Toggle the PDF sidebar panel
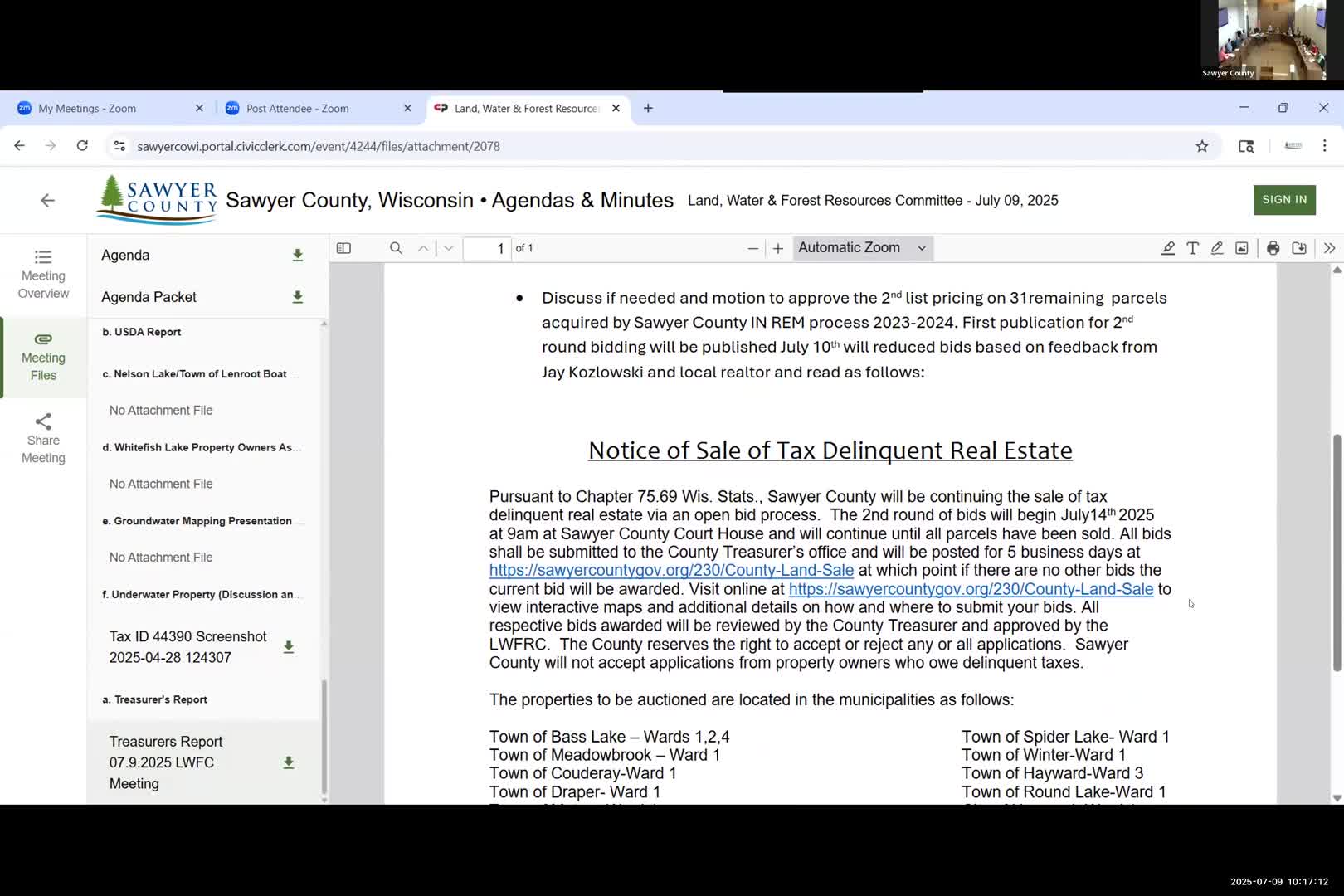The width and height of the screenshot is (1344, 896). click(x=343, y=248)
